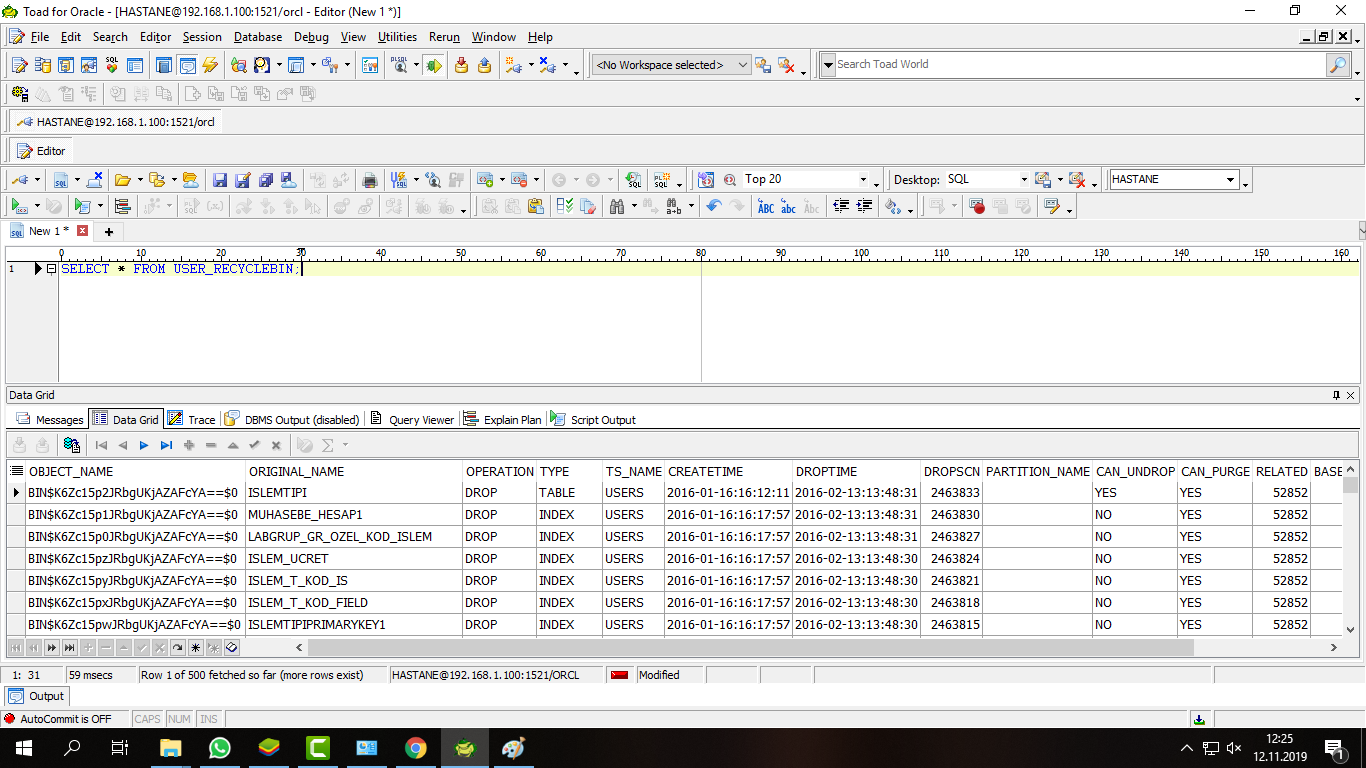Image resolution: width=1366 pixels, height=768 pixels.
Task: Click the Search Toad World magnifier button
Action: pyautogui.click(x=1337, y=65)
